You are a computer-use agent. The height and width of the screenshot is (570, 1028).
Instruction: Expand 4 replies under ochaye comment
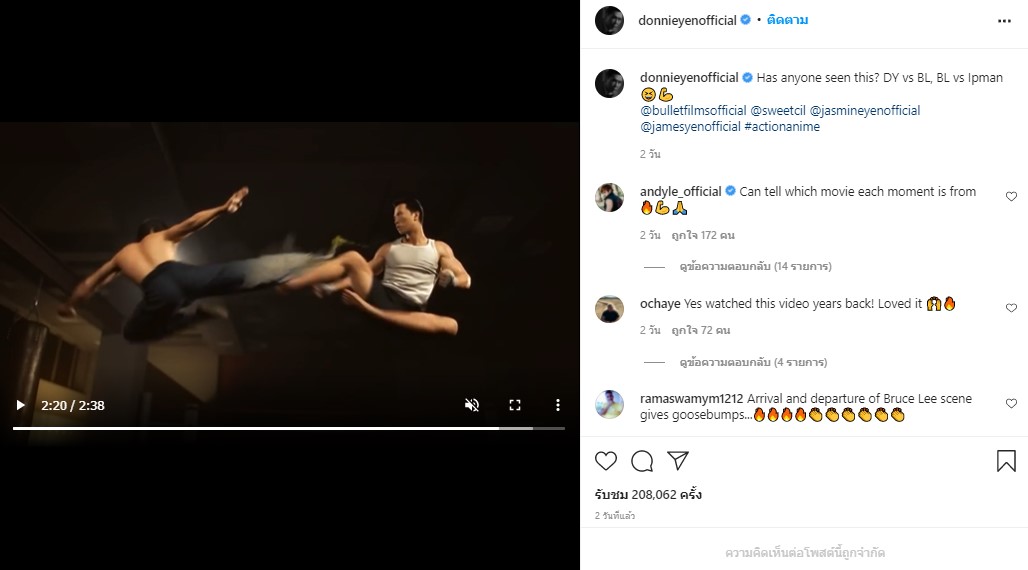point(752,362)
